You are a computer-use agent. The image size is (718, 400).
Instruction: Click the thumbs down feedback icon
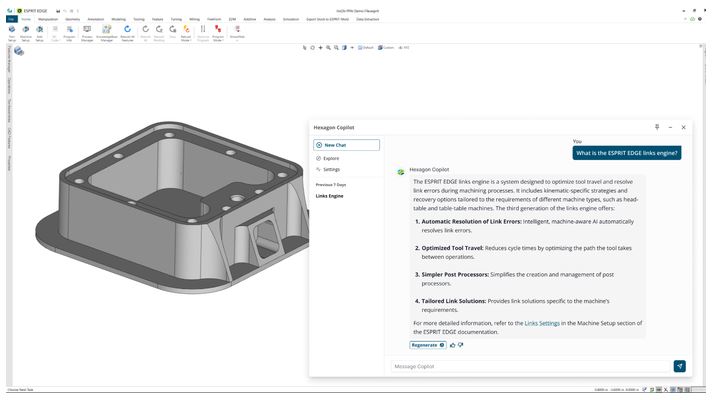coord(461,344)
